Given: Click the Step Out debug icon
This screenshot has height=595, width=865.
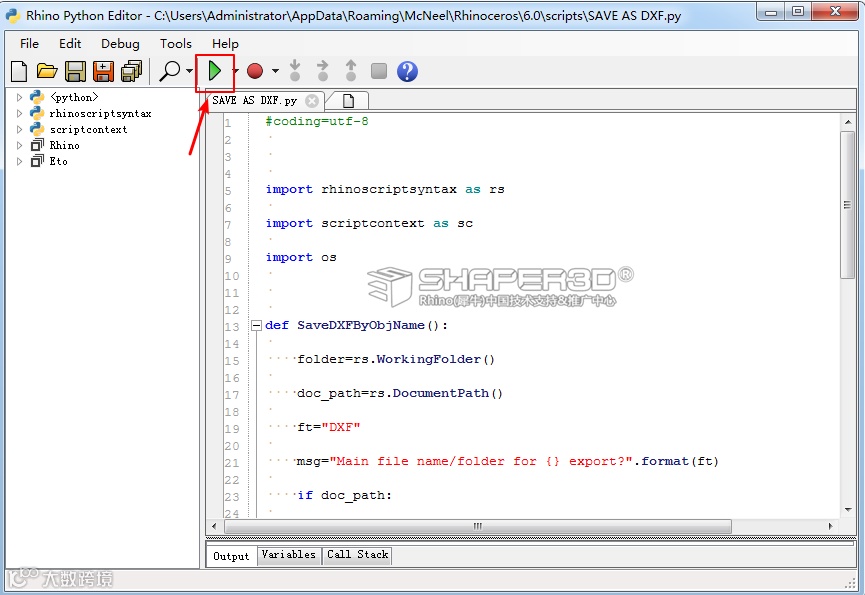Looking at the screenshot, I should click(351, 71).
